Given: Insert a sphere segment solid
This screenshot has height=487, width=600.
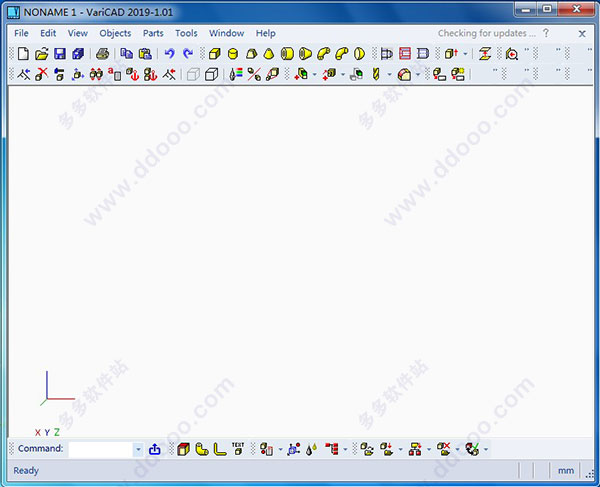Looking at the screenshot, I should point(359,54).
